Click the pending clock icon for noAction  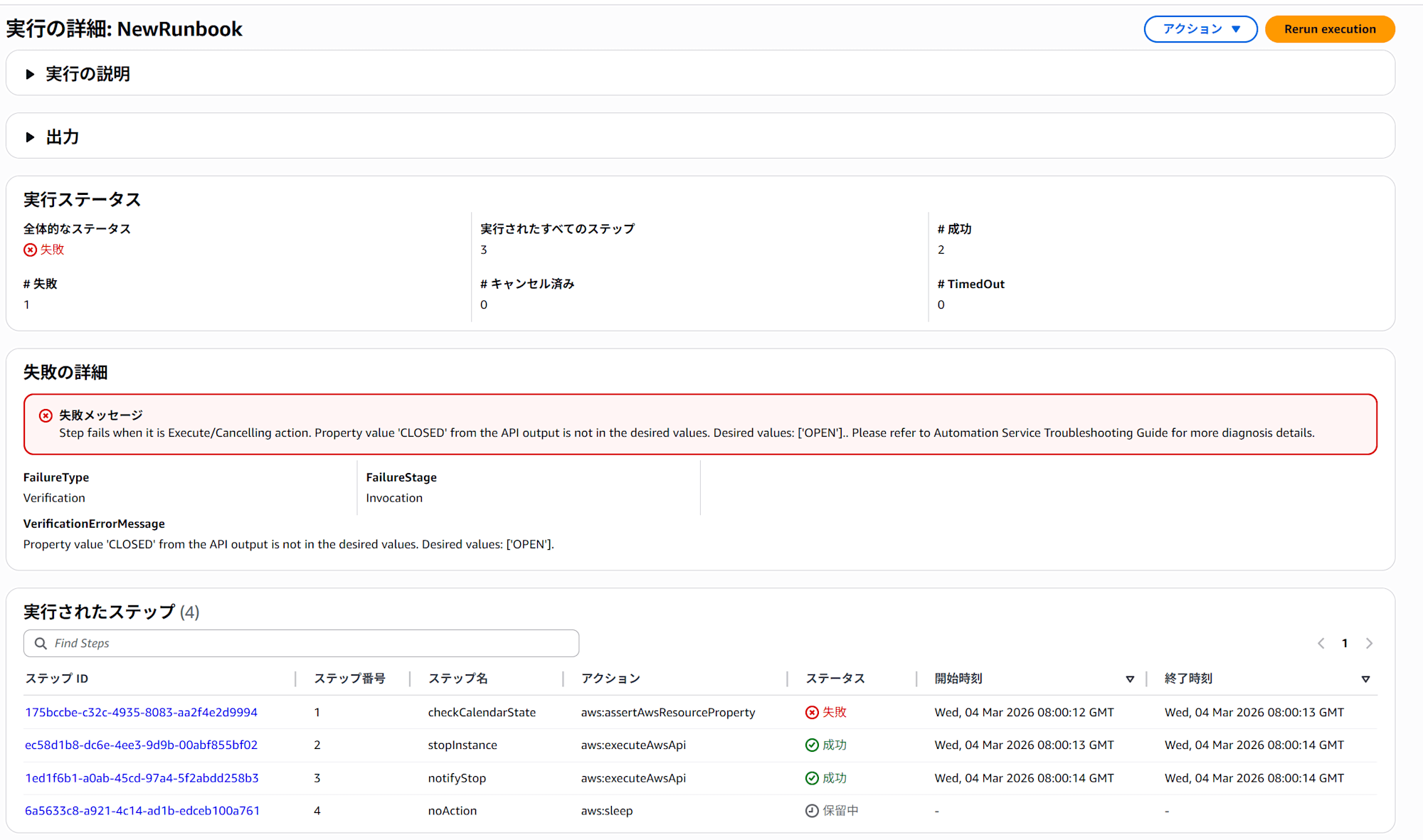coord(812,811)
